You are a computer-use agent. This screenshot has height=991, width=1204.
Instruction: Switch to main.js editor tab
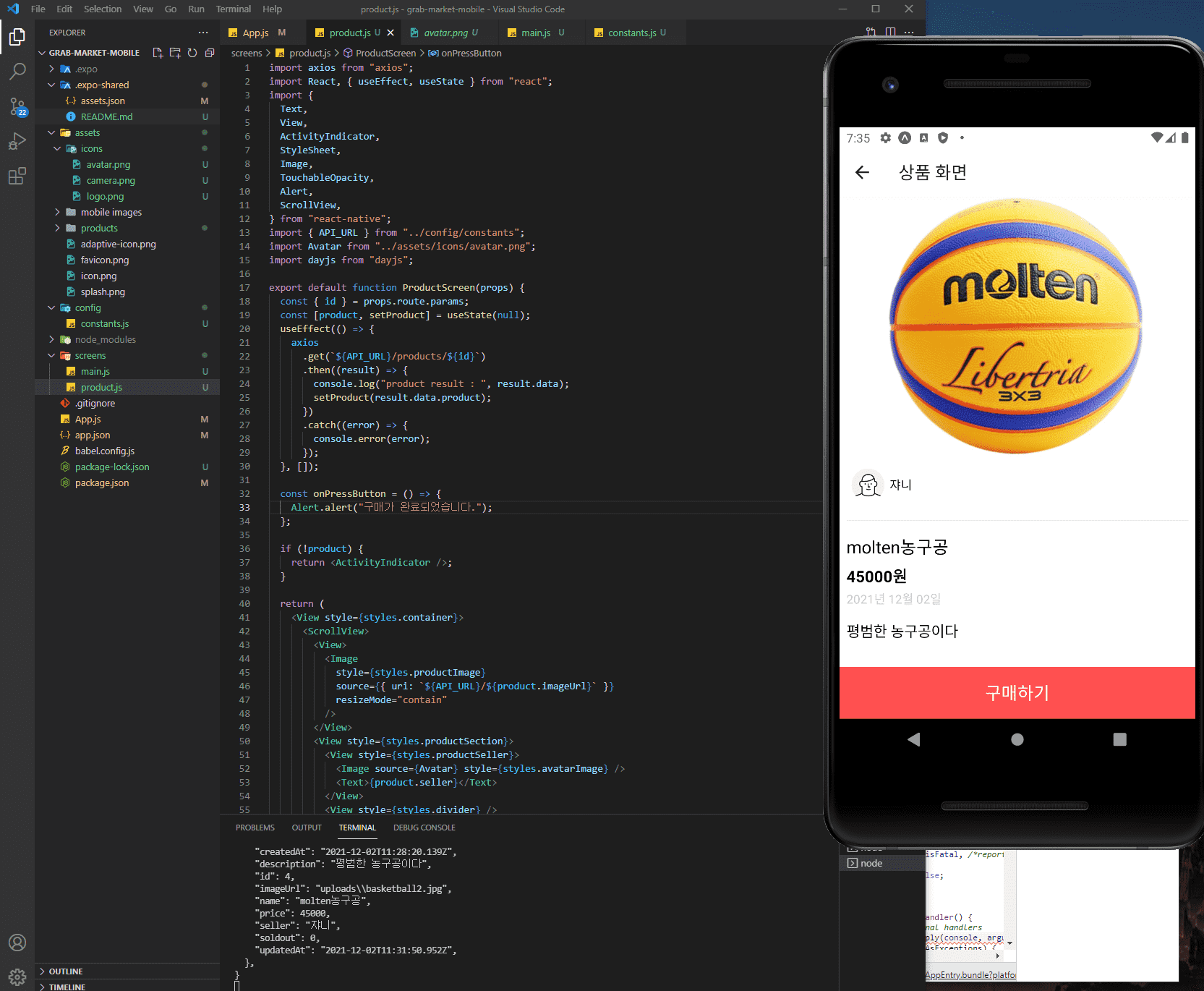point(536,33)
